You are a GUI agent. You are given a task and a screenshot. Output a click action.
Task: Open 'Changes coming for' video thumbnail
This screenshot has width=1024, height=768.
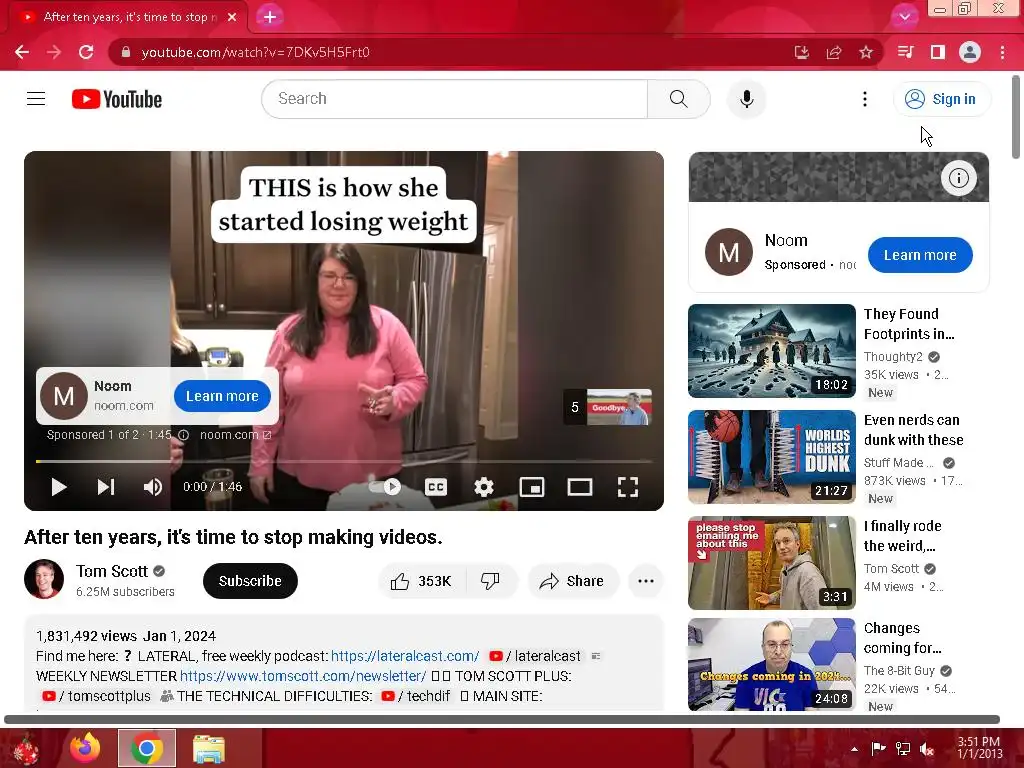pos(772,664)
